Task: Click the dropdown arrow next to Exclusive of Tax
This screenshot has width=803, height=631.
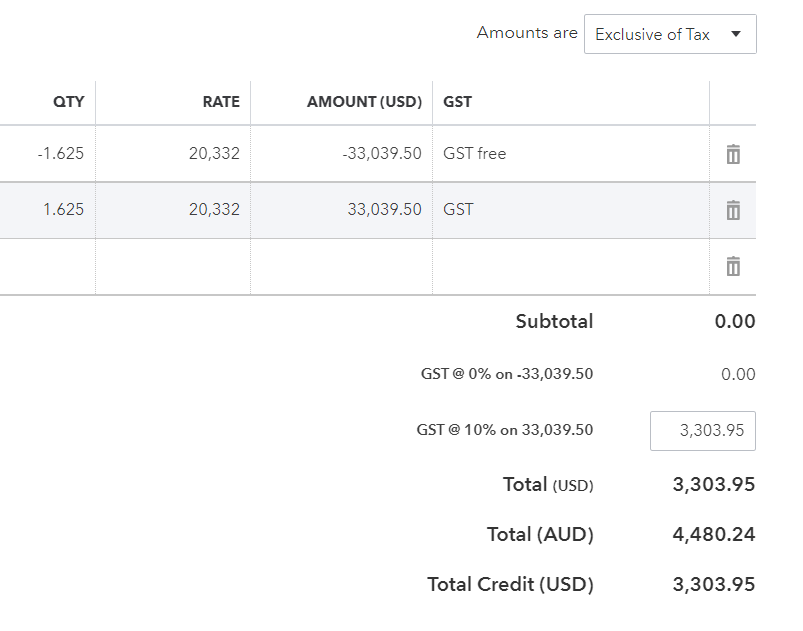Action: click(x=737, y=34)
